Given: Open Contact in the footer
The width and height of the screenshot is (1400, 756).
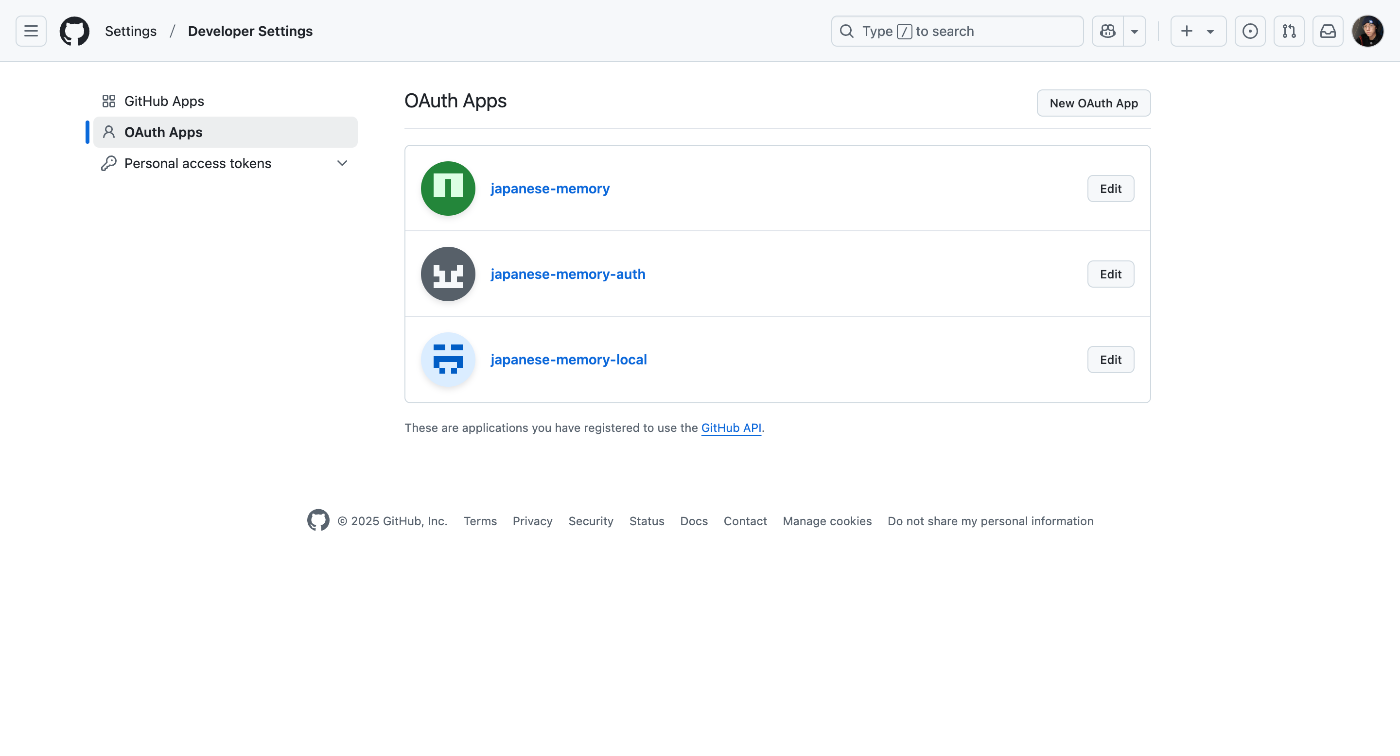Looking at the screenshot, I should 745,521.
